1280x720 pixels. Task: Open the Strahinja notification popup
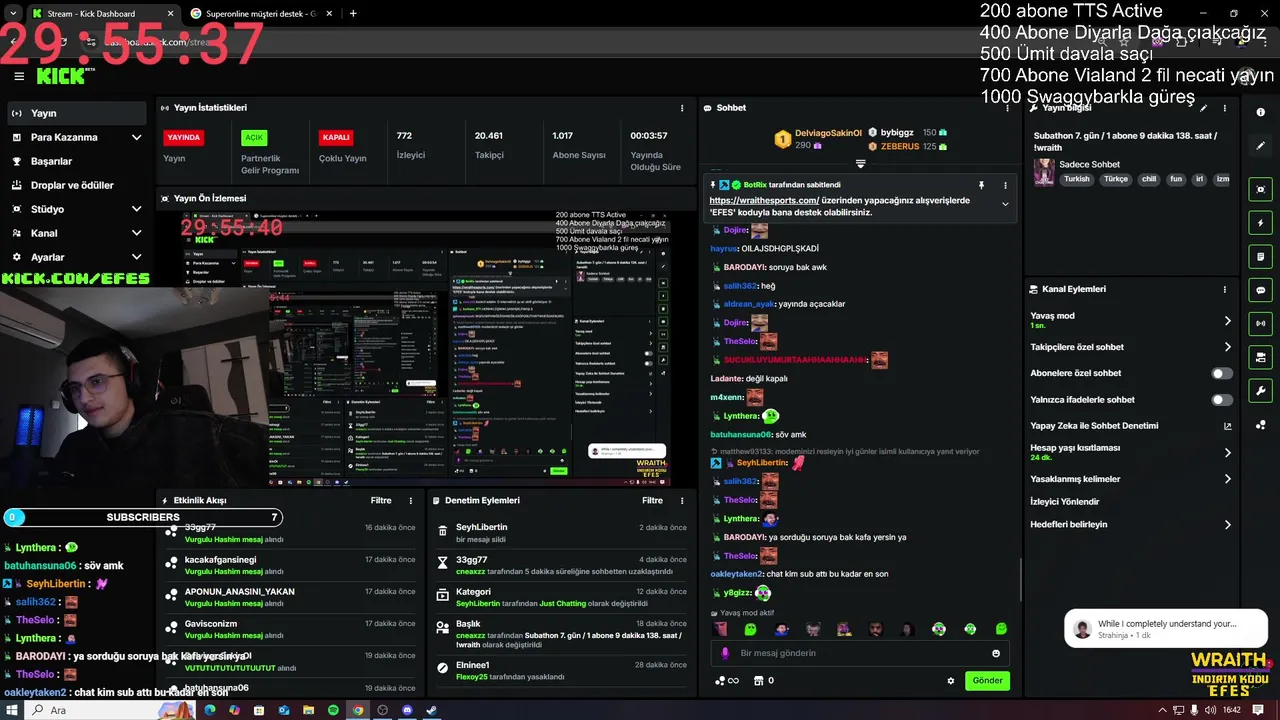(1166, 629)
